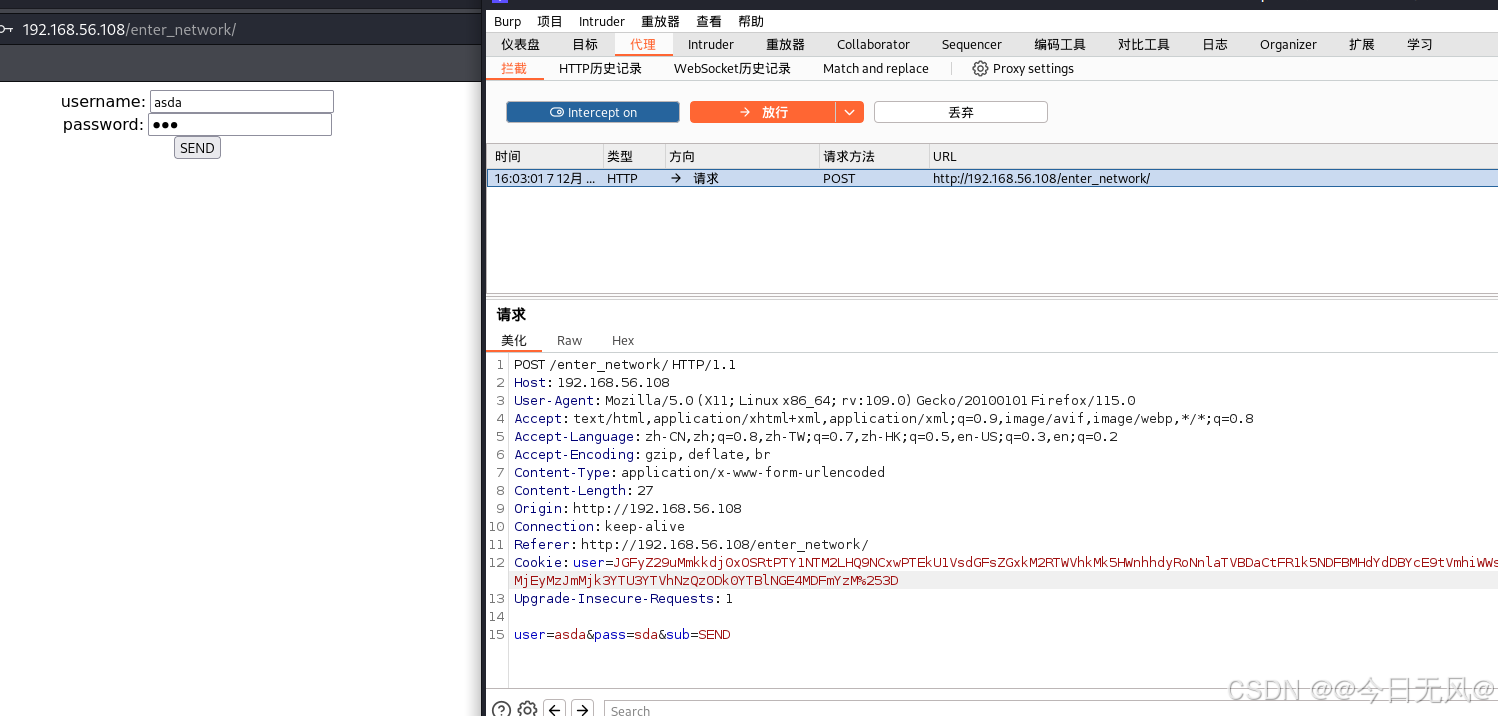Click the SEND button on login form

[197, 148]
